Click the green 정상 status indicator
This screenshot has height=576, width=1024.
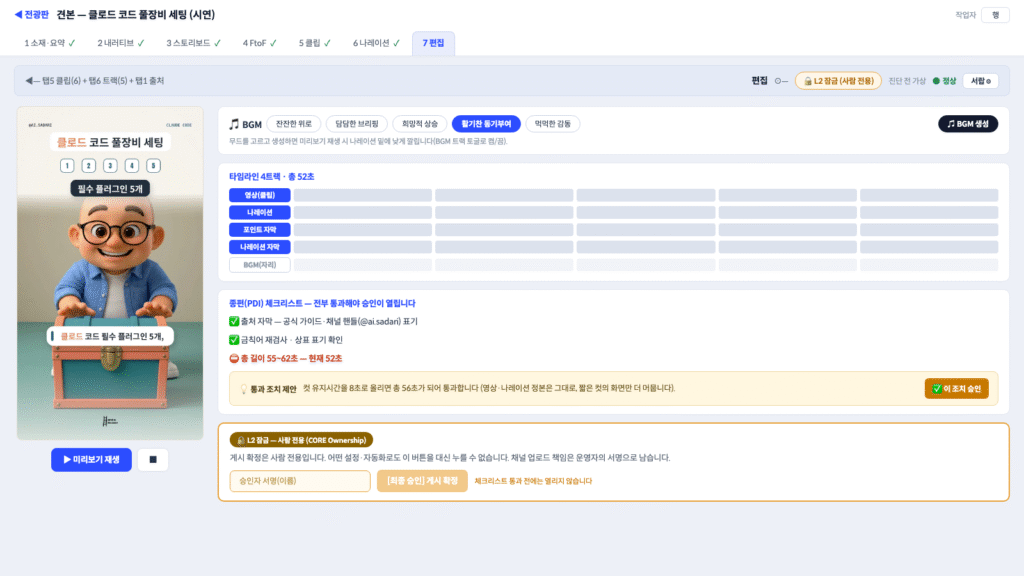coord(944,81)
